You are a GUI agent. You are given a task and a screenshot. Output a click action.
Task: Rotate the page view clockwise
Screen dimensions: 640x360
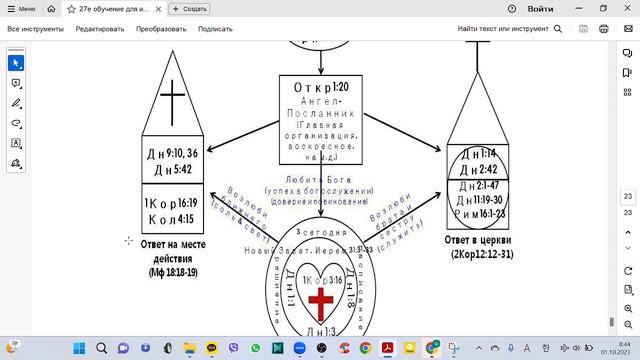click(628, 271)
